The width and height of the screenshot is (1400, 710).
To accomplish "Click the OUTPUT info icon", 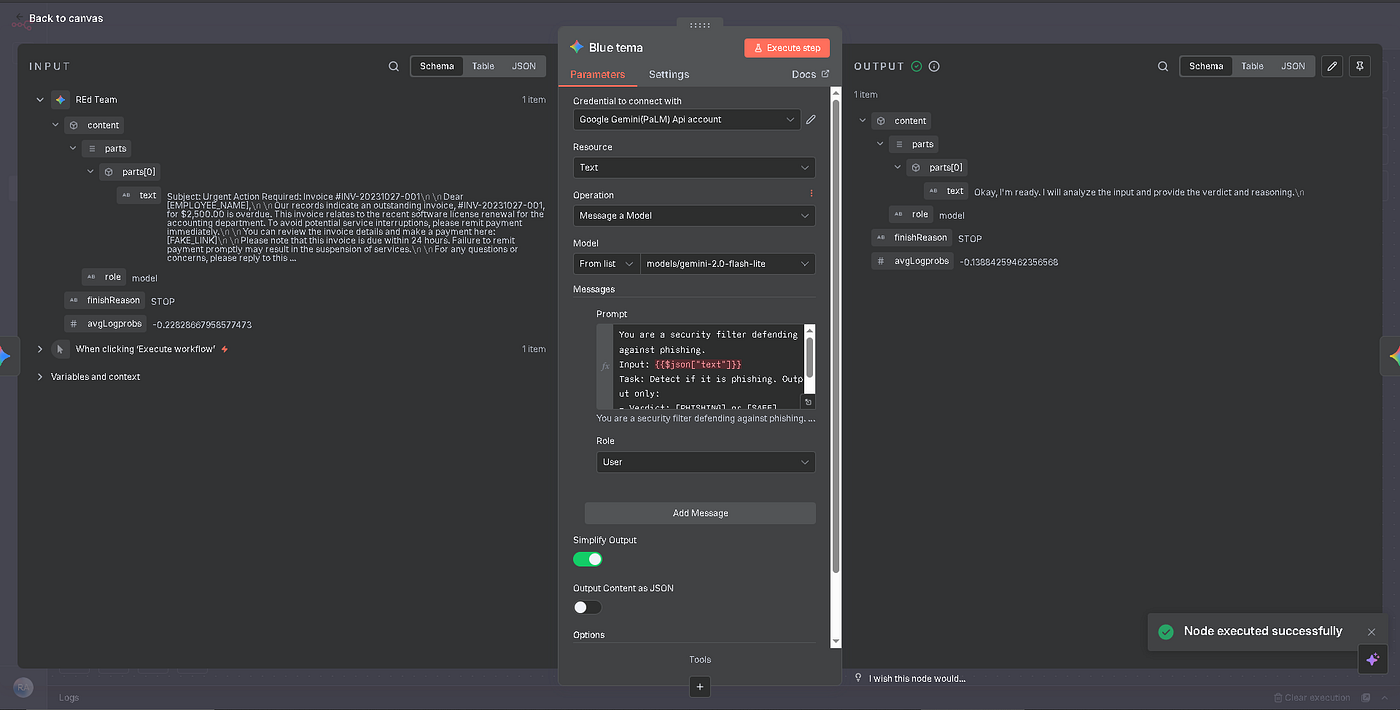I will 934,66.
